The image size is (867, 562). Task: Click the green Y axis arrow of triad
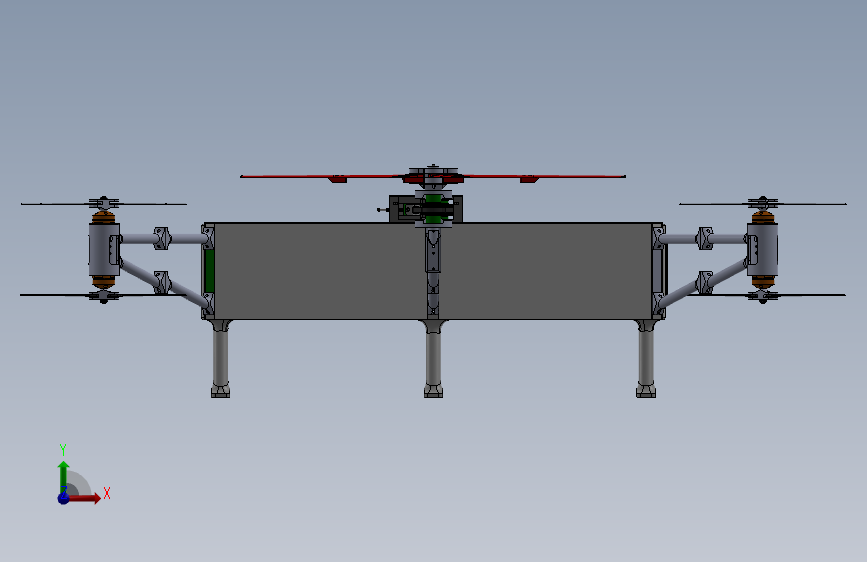pyautogui.click(x=64, y=477)
